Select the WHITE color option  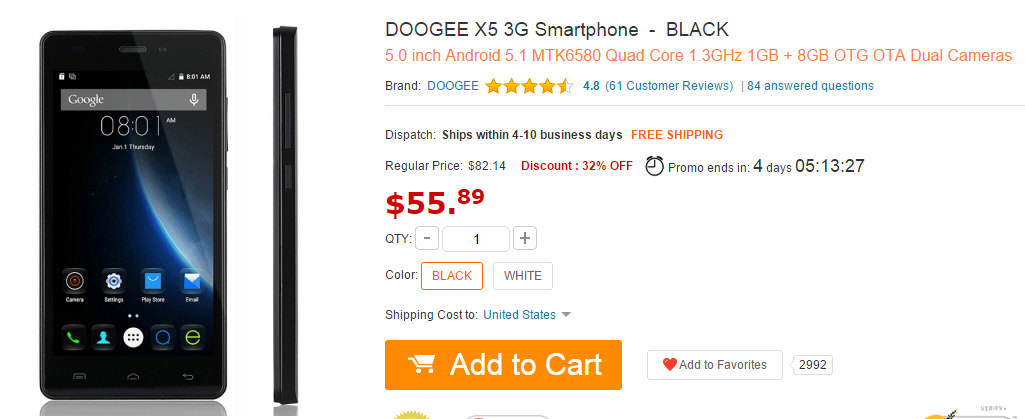tap(523, 276)
